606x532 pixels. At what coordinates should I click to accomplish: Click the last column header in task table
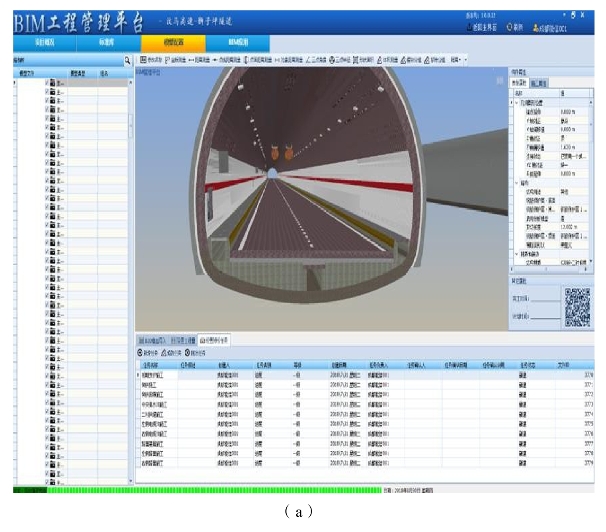(574, 365)
